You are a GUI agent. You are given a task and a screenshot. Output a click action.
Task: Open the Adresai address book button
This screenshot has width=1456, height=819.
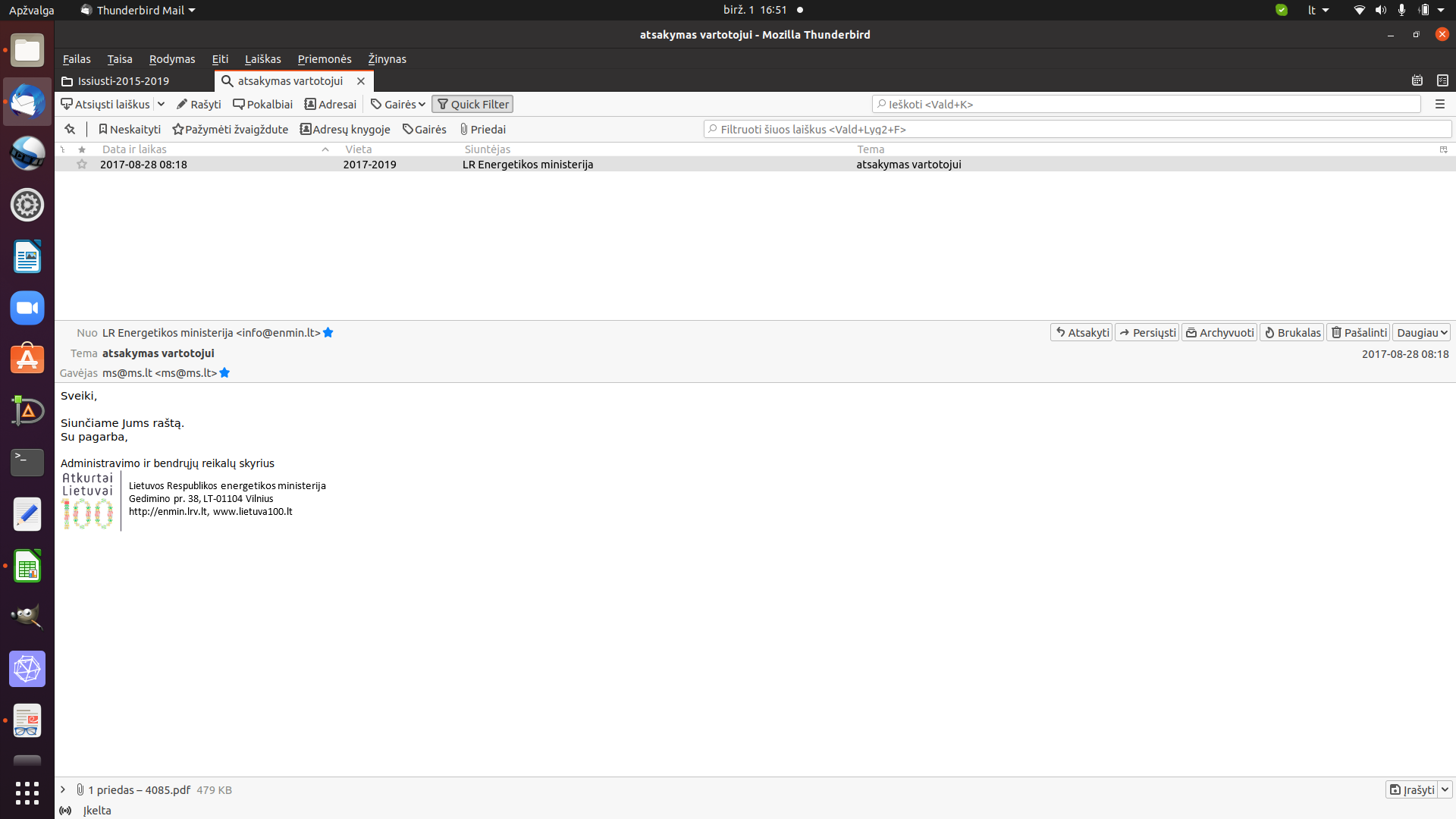coord(331,104)
